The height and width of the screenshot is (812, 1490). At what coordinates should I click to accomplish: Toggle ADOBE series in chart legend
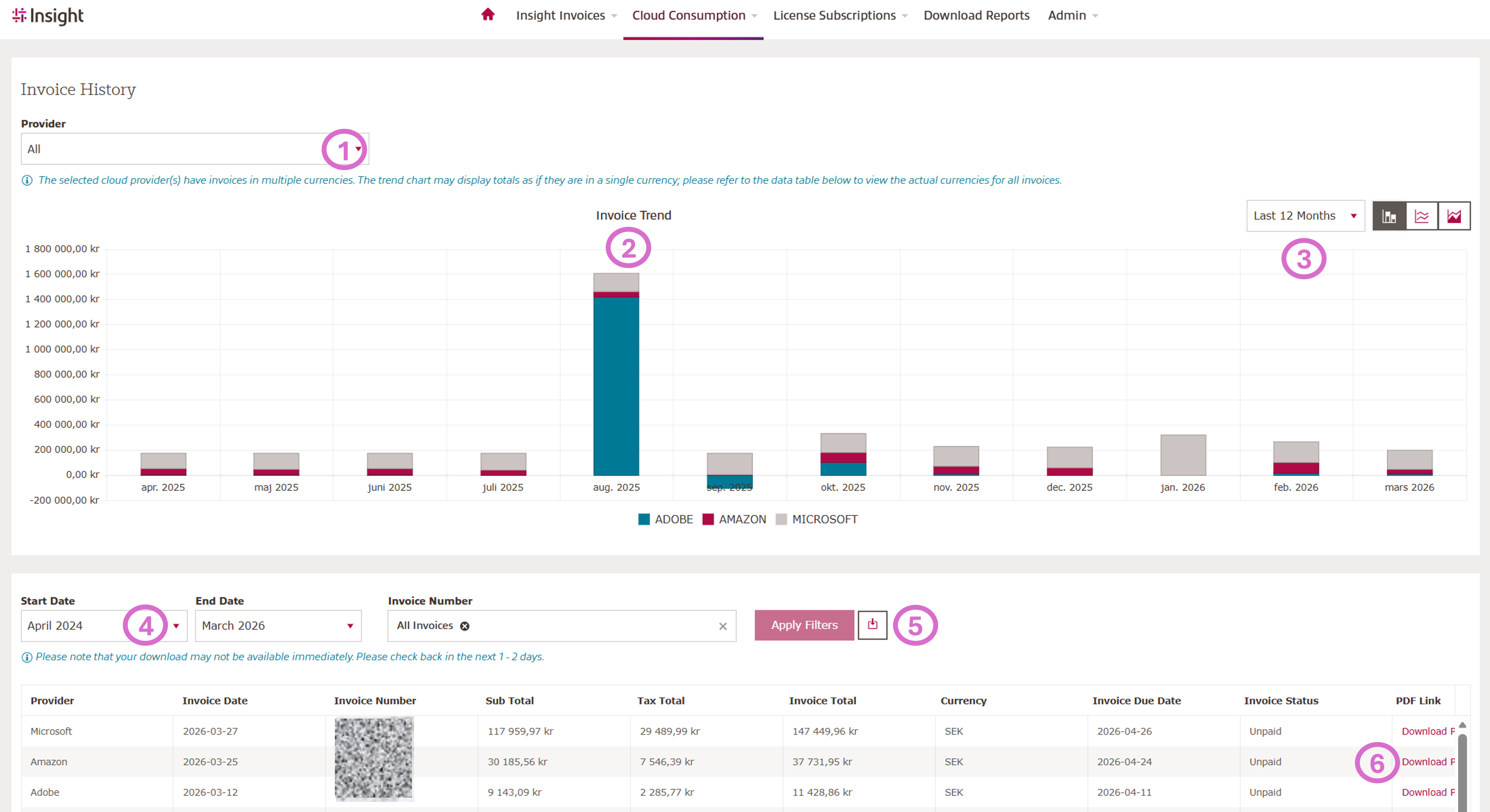[x=665, y=520]
